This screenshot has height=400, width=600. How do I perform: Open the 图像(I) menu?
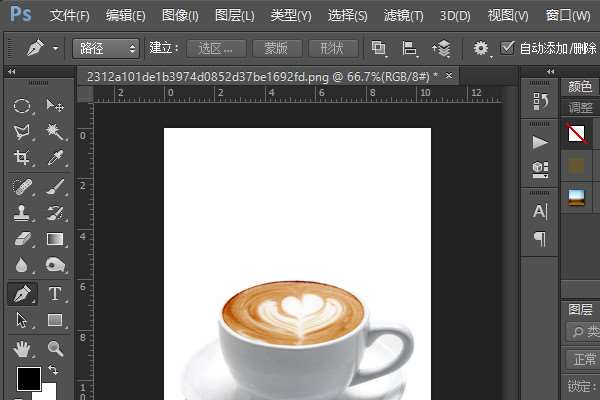click(180, 16)
